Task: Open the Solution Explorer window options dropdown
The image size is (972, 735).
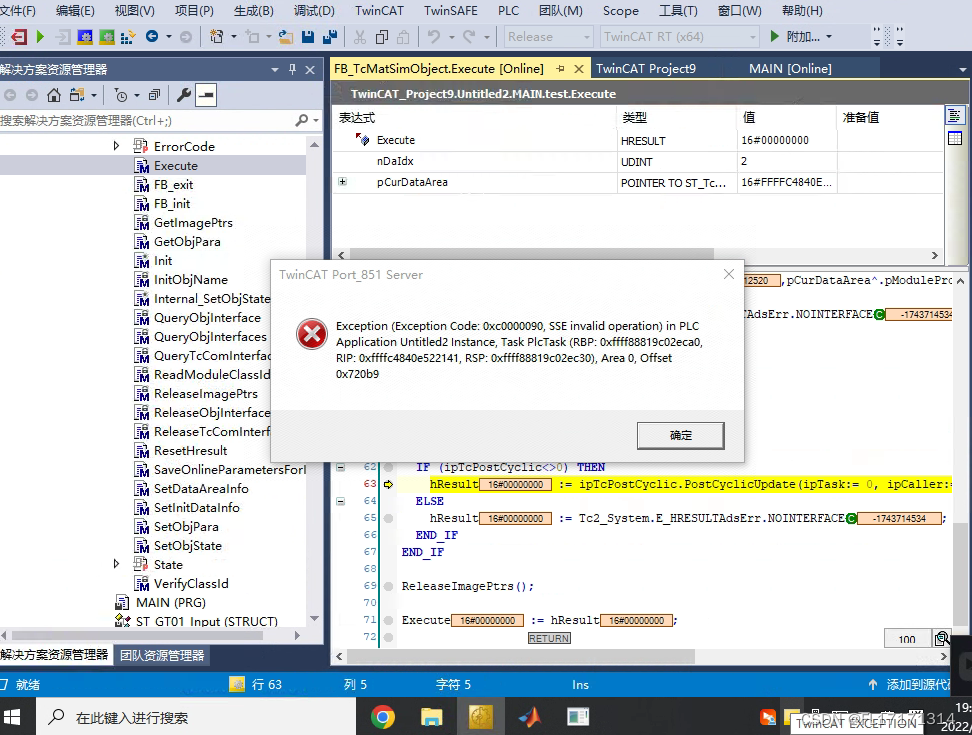Action: (275, 70)
